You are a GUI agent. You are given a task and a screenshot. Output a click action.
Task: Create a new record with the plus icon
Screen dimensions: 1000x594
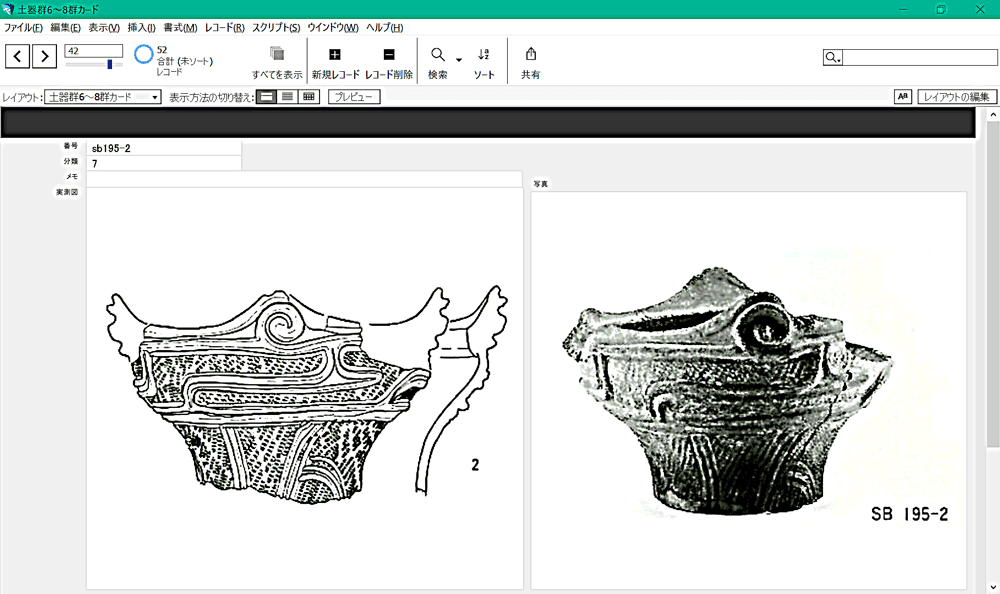[335, 55]
